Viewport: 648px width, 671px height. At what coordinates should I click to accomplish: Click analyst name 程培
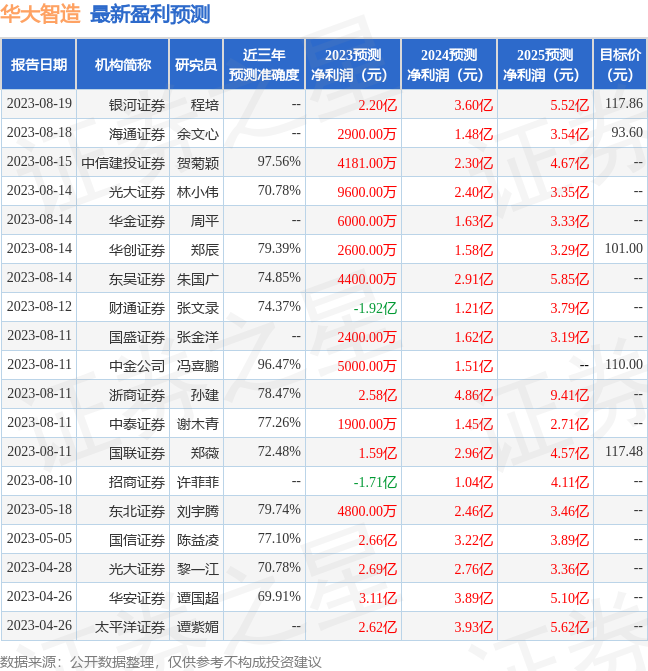click(205, 105)
